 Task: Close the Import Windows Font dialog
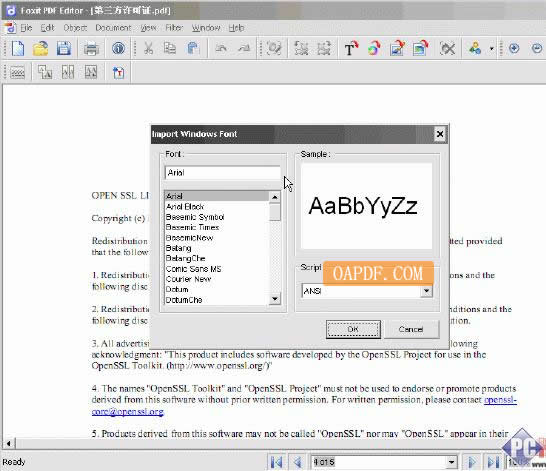pos(440,134)
